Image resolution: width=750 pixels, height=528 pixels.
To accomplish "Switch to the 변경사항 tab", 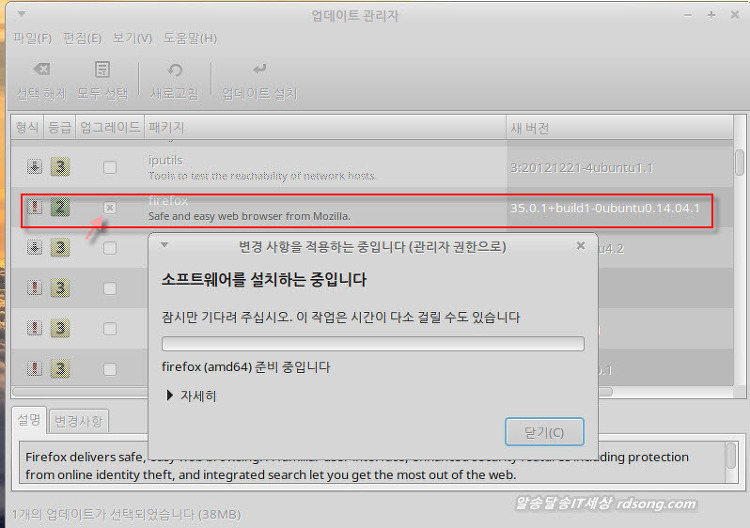I will click(78, 421).
